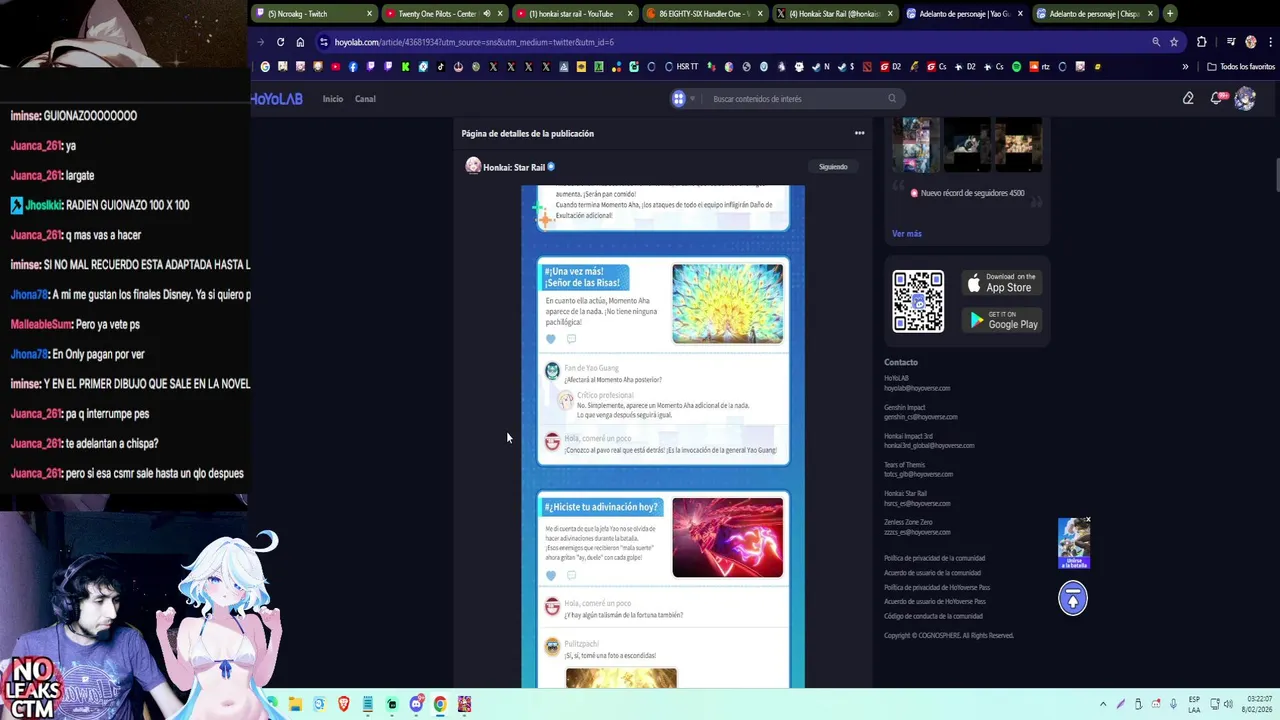
Task: Click the Siguiendo button
Action: (x=833, y=167)
